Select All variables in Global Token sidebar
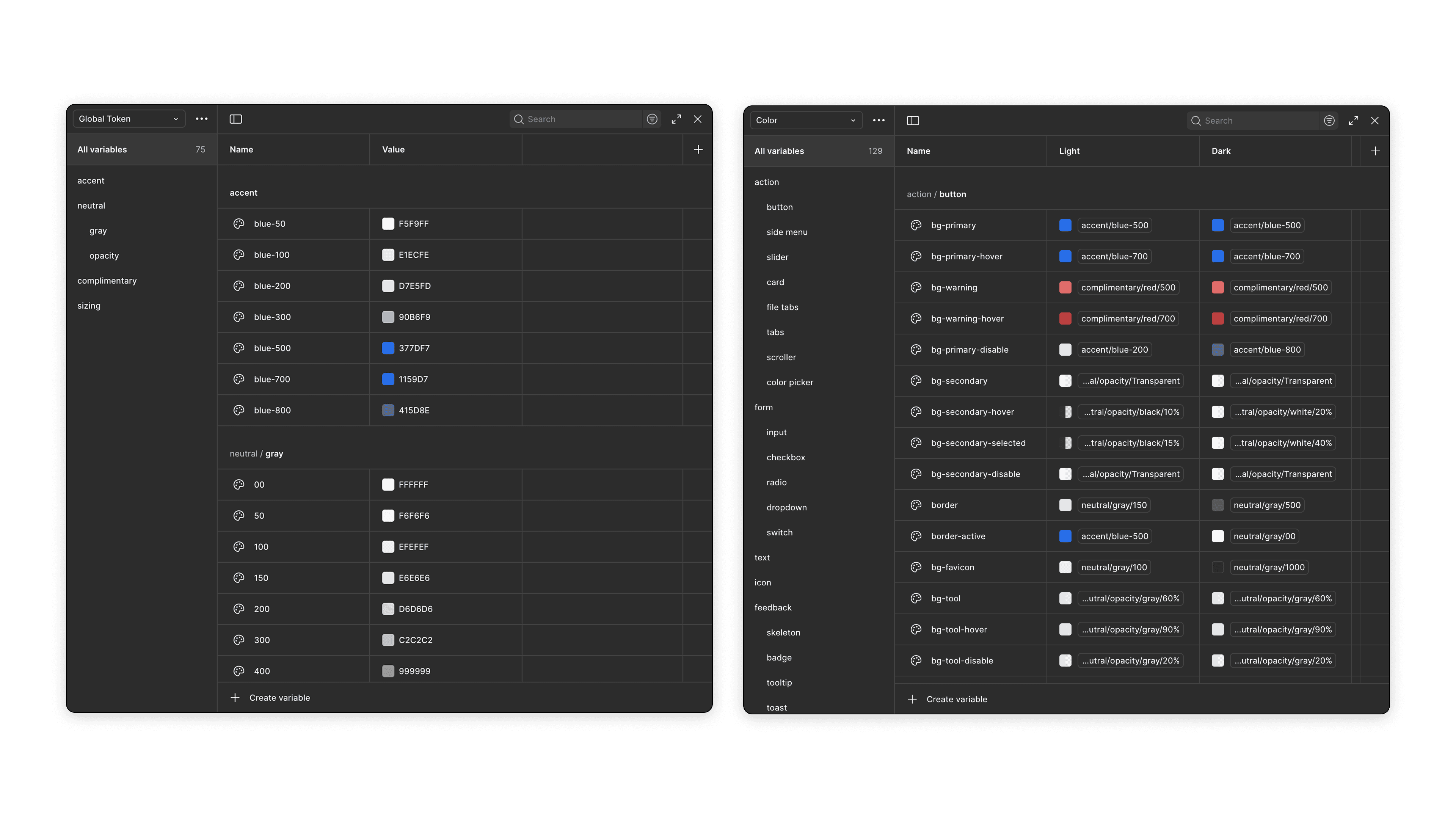1456x819 pixels. (141, 149)
